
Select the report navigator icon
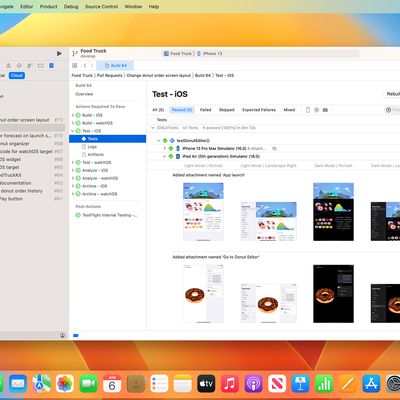(51, 65)
